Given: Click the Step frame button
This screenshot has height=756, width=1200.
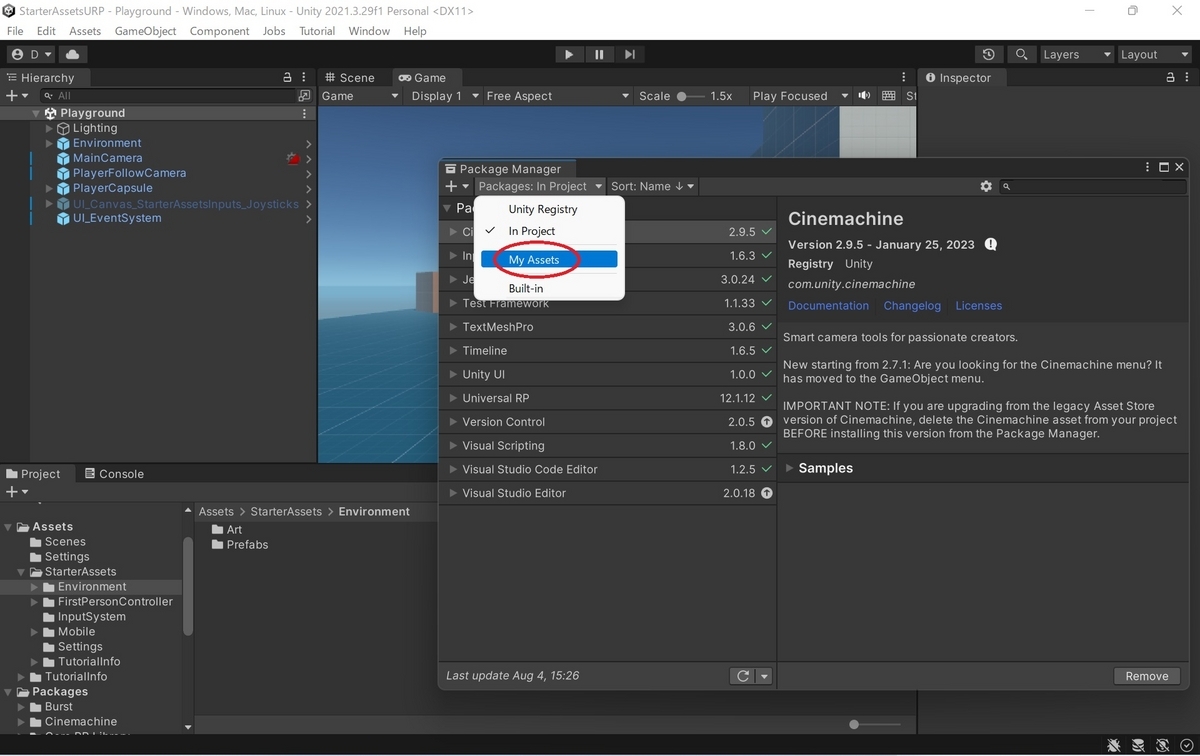Looking at the screenshot, I should coord(629,55).
